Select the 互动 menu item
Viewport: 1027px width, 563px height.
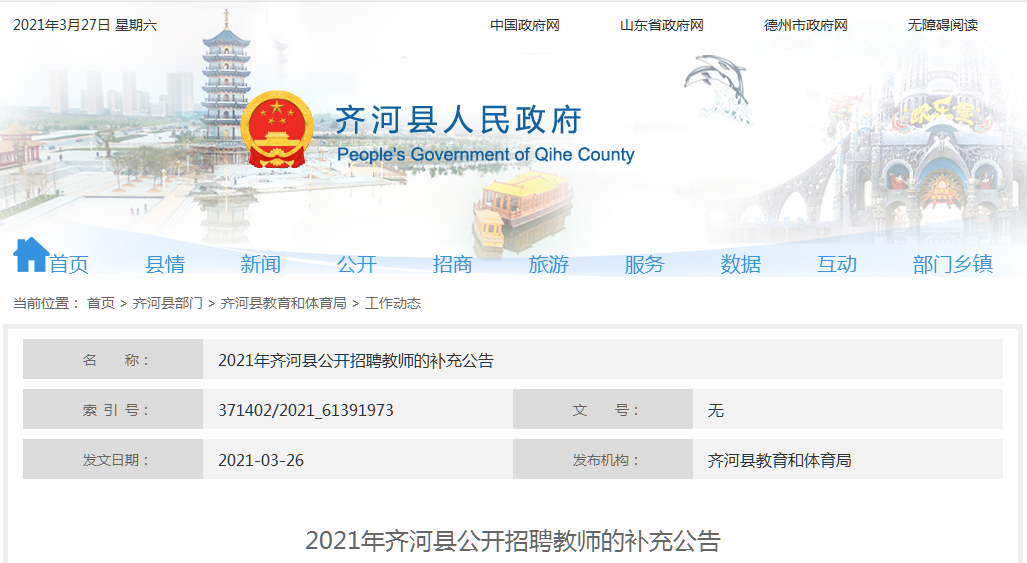[836, 264]
